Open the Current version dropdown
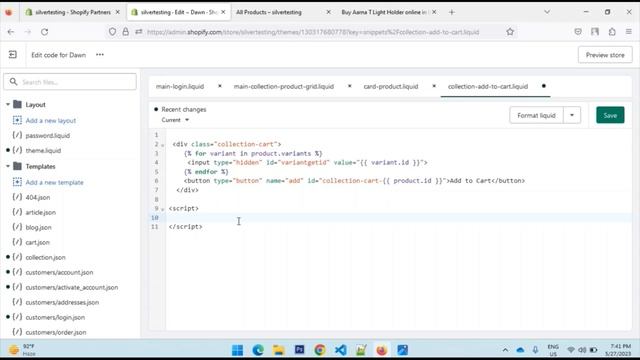The width and height of the screenshot is (640, 360). 175,120
